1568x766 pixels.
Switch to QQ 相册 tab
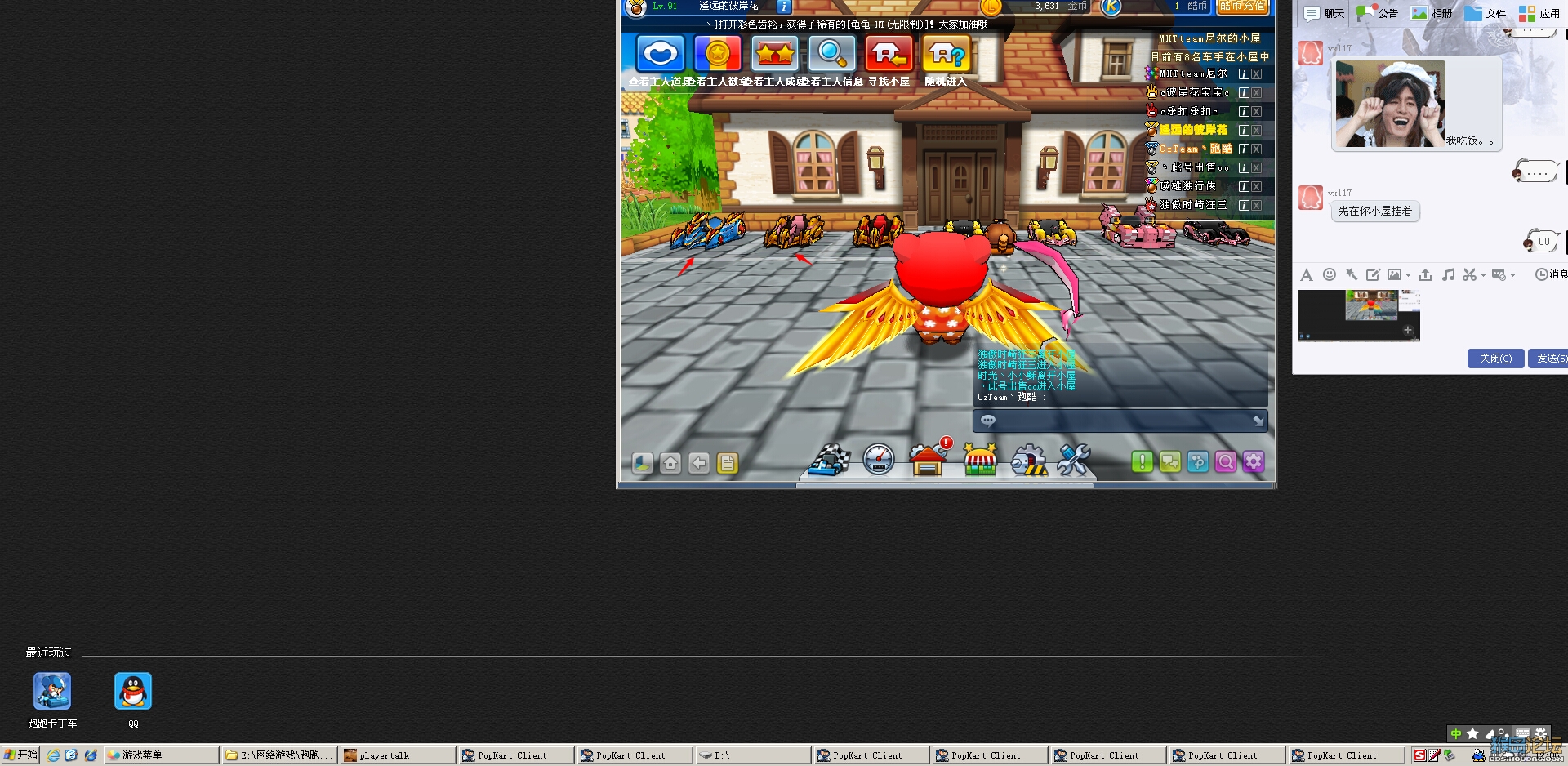click(1432, 13)
